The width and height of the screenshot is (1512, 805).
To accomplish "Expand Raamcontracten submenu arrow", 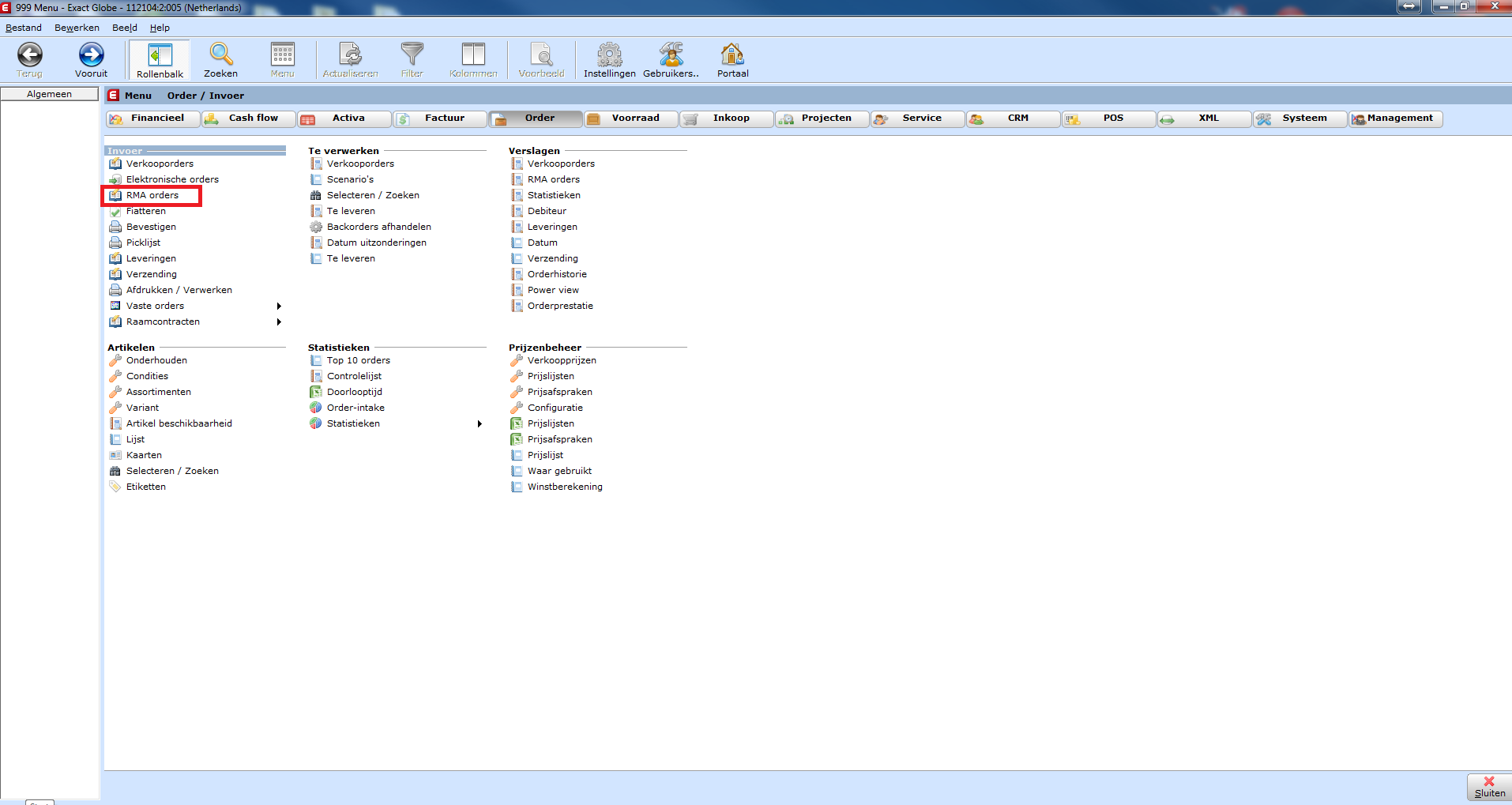I will point(279,322).
